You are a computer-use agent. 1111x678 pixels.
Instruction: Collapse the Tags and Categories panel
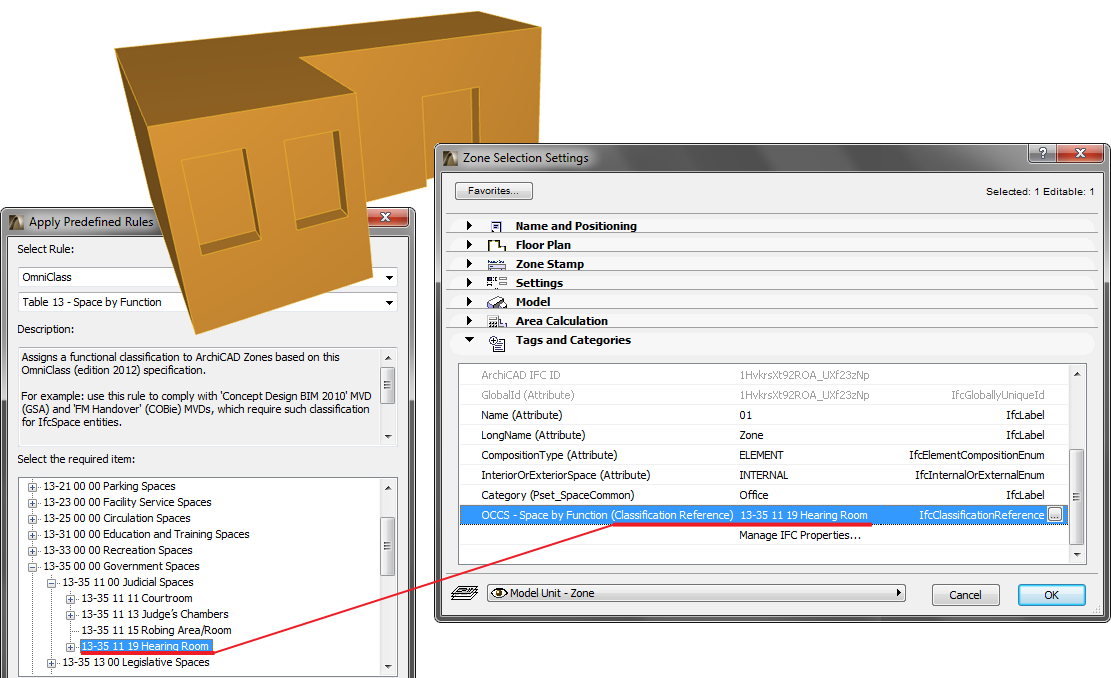(469, 339)
